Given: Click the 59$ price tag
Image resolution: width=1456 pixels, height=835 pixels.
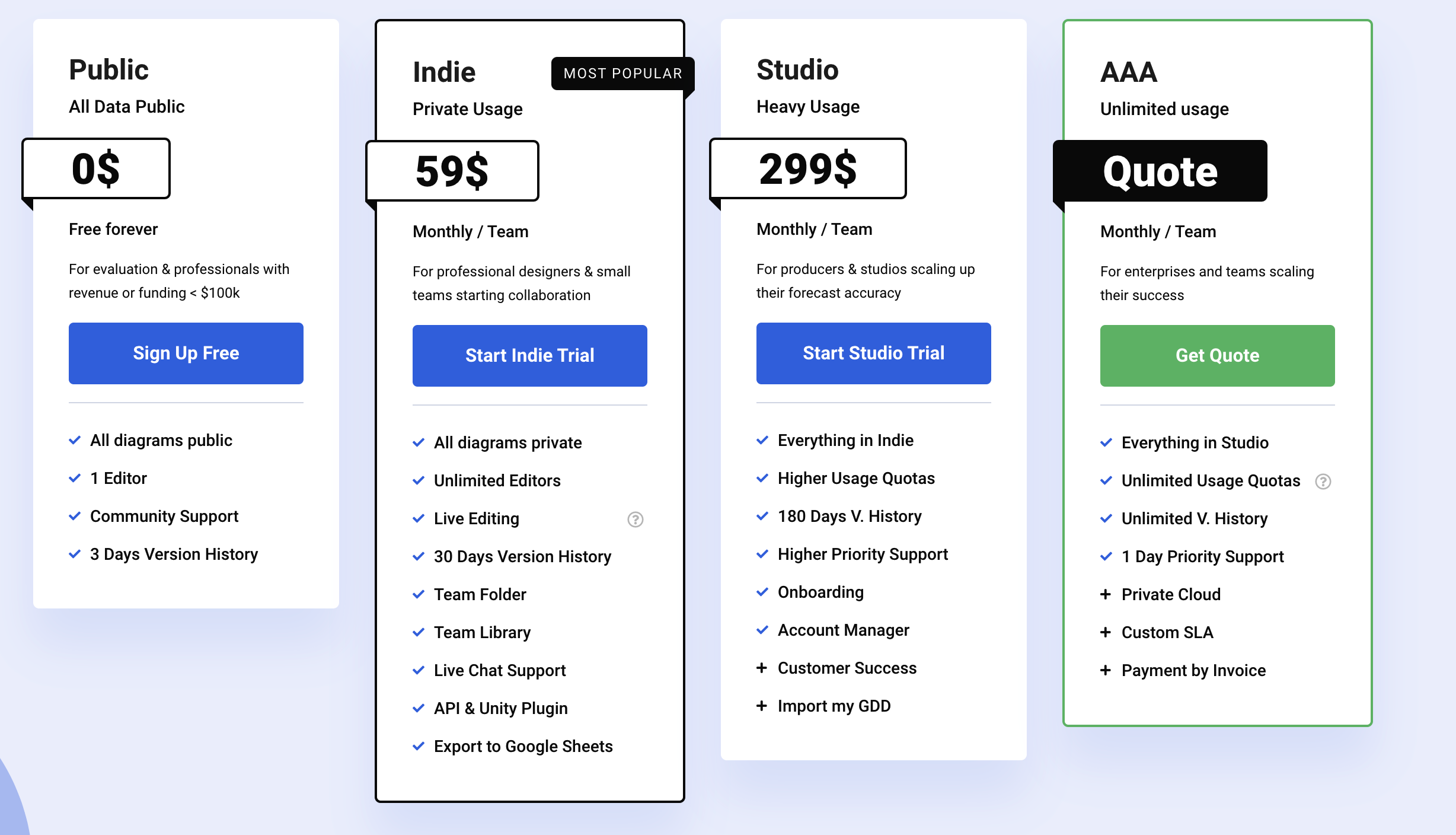Looking at the screenshot, I should click(452, 171).
